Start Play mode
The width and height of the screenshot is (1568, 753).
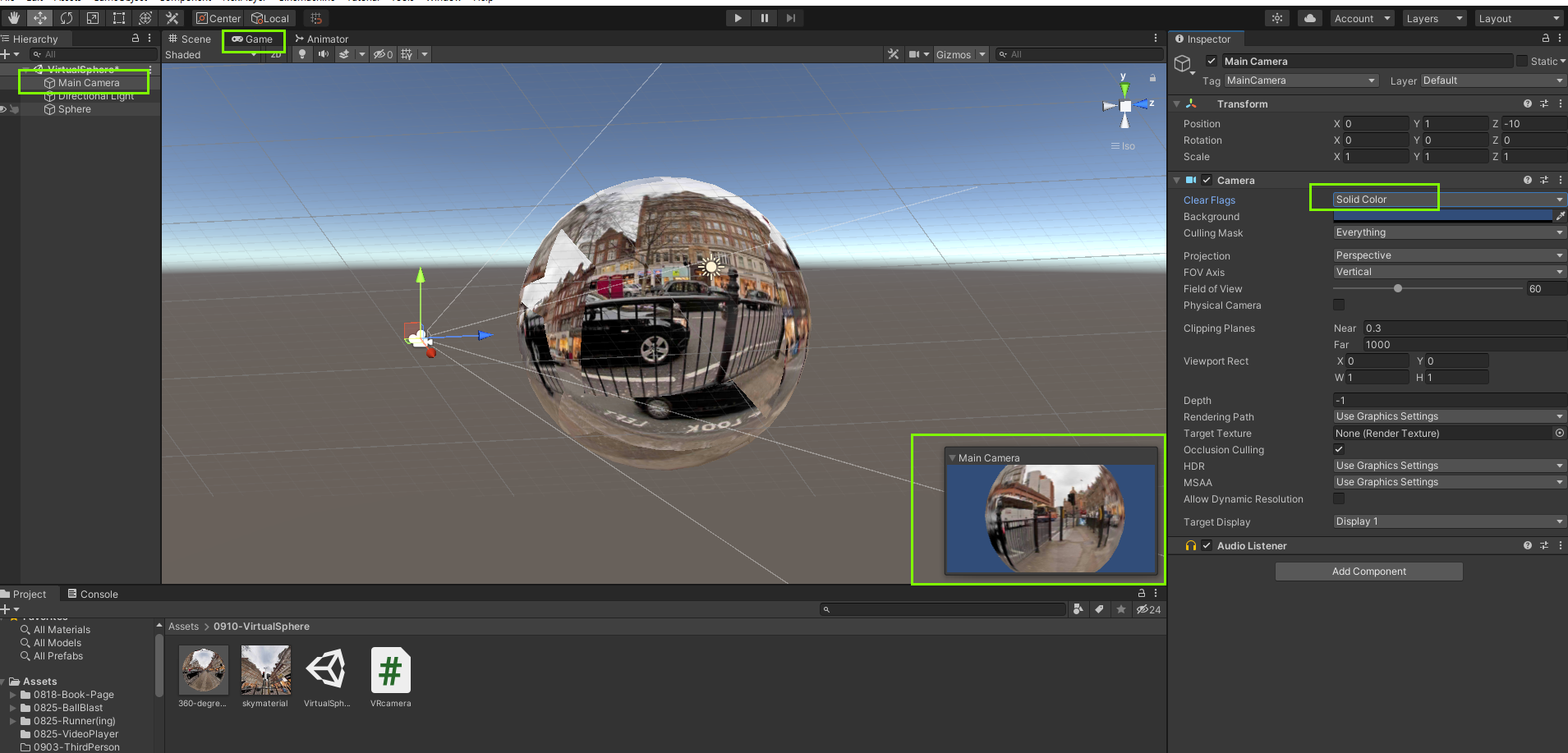pos(738,18)
